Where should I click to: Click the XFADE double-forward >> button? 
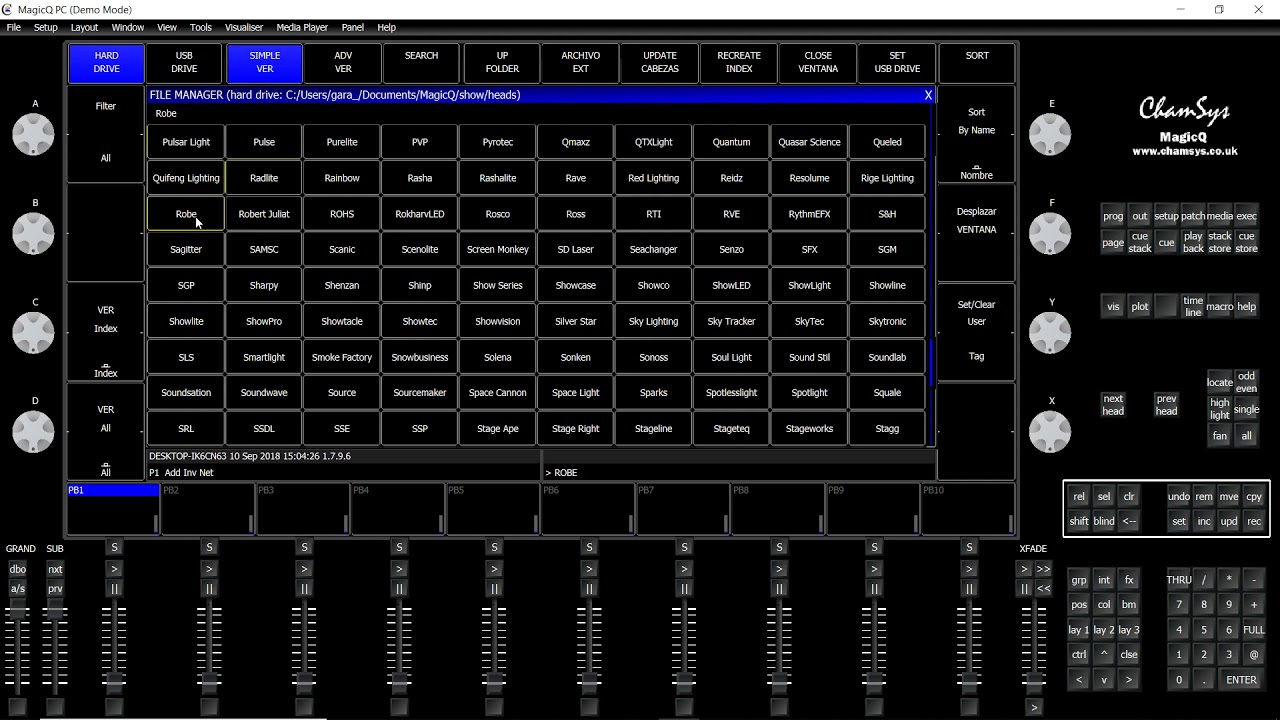pyautogui.click(x=1043, y=569)
